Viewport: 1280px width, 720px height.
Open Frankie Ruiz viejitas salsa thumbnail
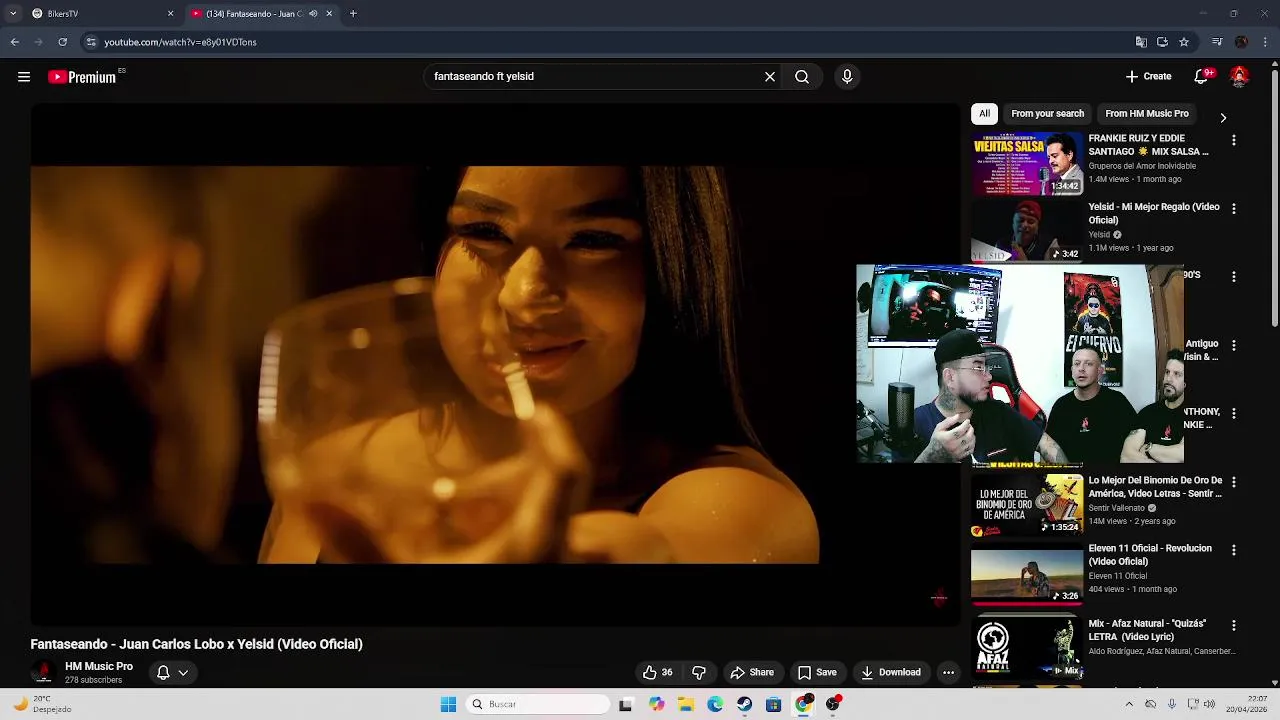click(1027, 163)
